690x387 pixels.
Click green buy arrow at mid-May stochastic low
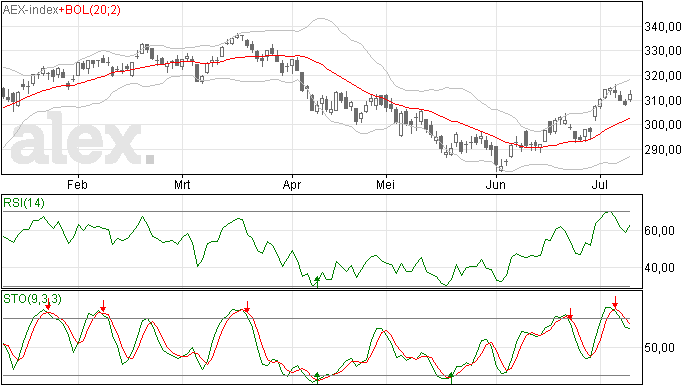click(x=451, y=378)
